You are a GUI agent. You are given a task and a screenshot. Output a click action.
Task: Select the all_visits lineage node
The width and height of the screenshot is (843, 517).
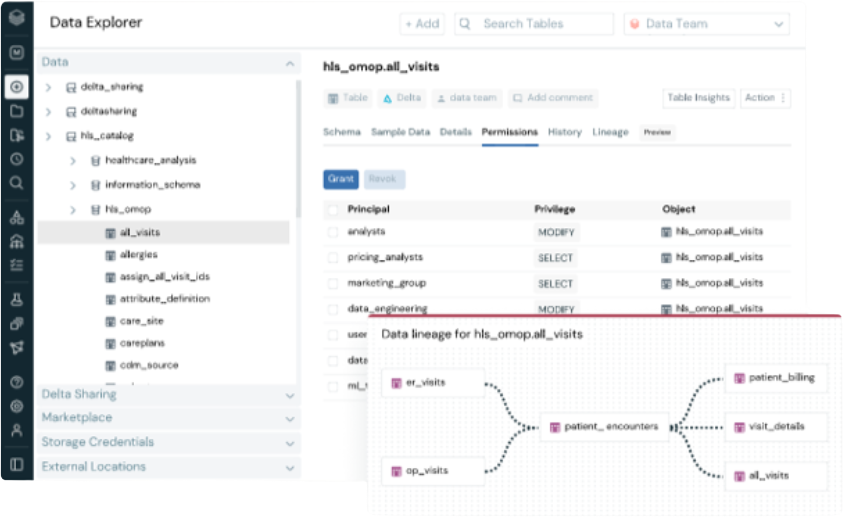(776, 476)
